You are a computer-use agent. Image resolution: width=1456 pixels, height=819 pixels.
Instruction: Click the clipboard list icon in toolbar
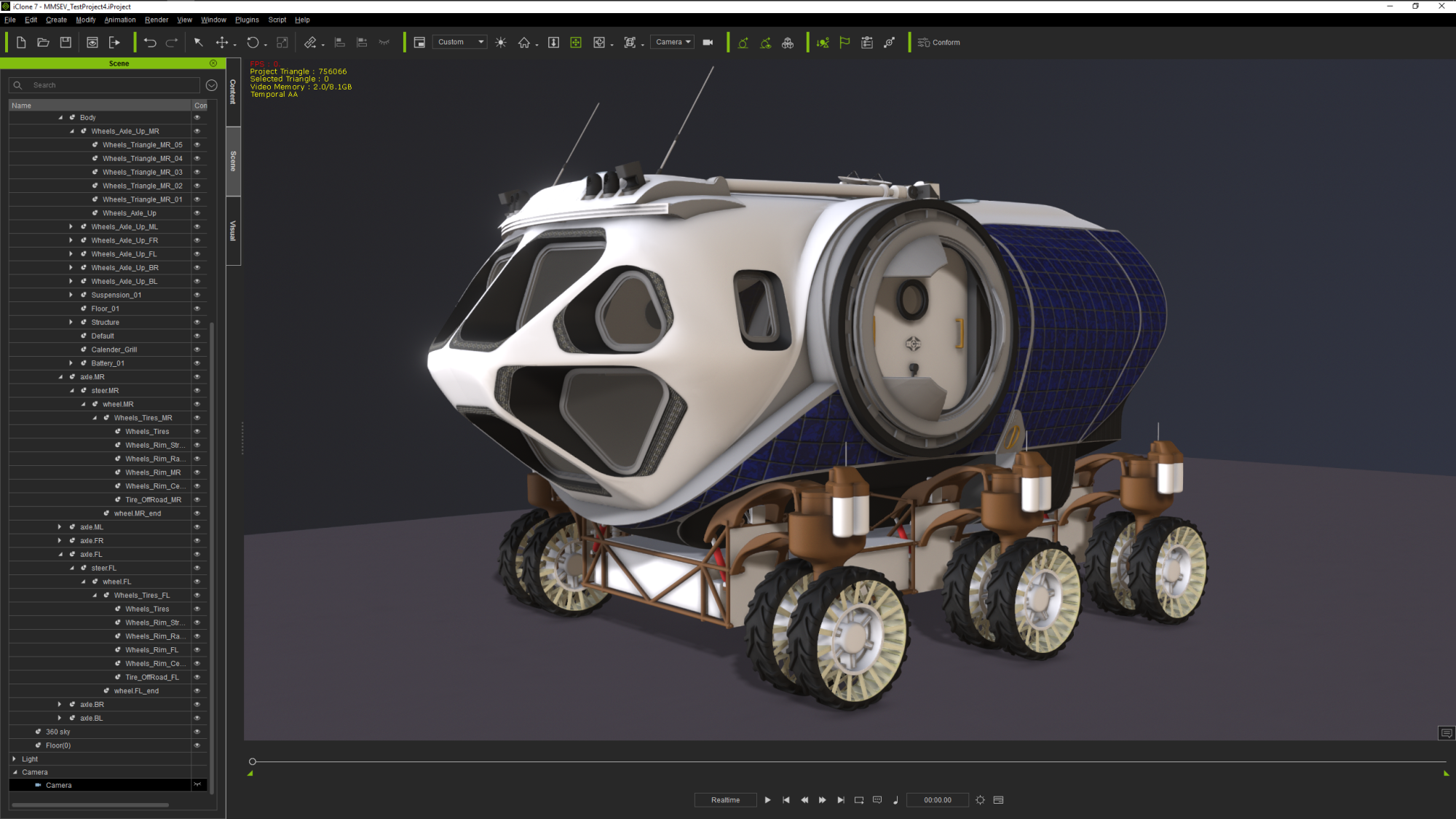[x=867, y=42]
